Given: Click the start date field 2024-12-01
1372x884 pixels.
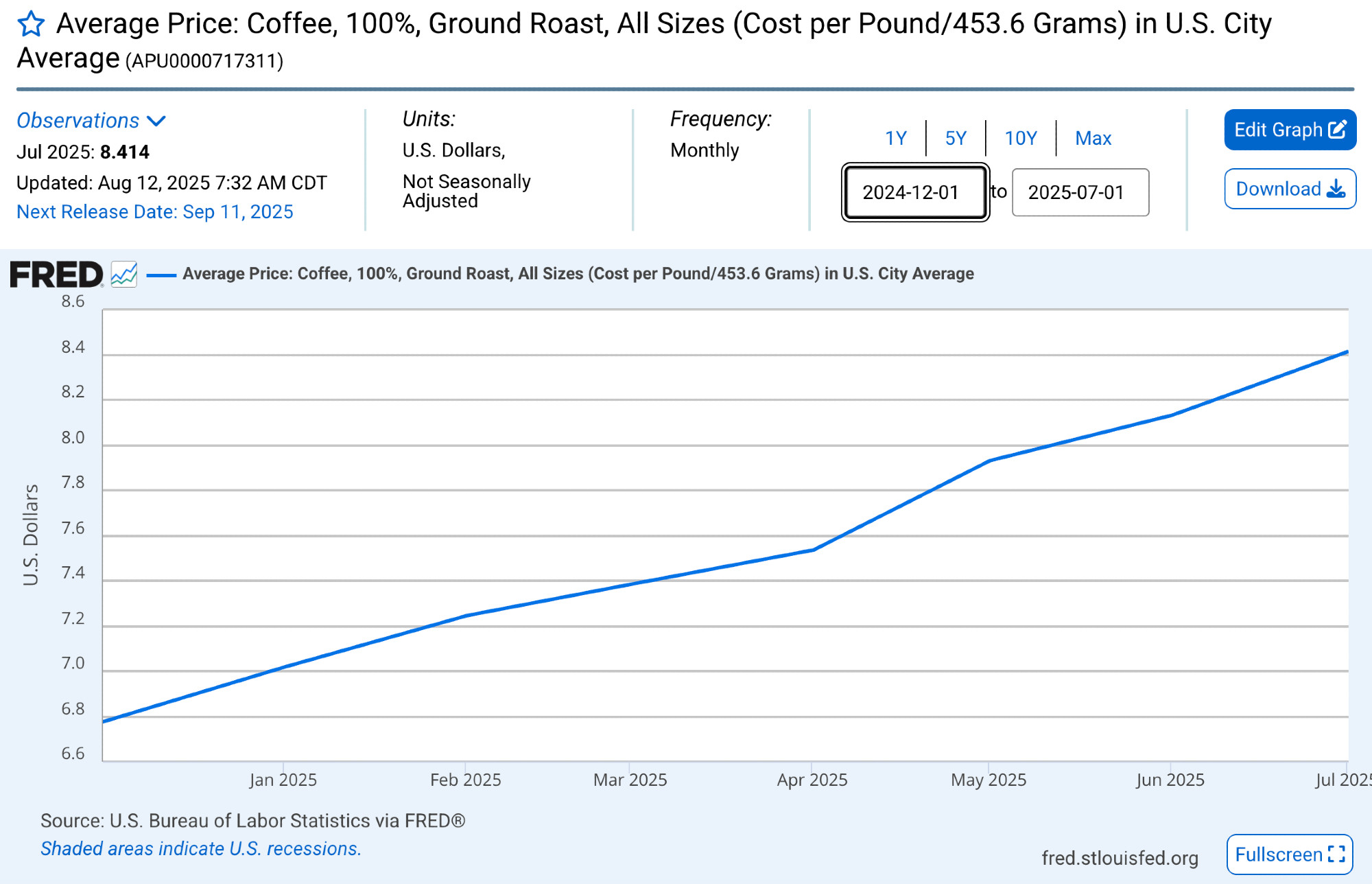Looking at the screenshot, I should [x=915, y=192].
